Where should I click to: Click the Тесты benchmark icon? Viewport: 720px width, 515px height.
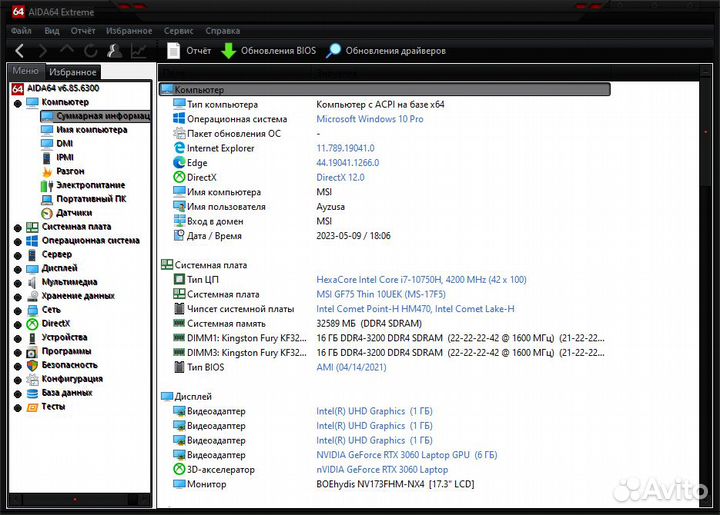[x=32, y=407]
